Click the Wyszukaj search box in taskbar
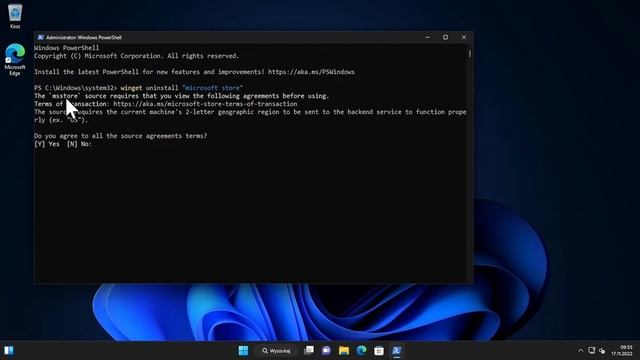 click(276, 351)
